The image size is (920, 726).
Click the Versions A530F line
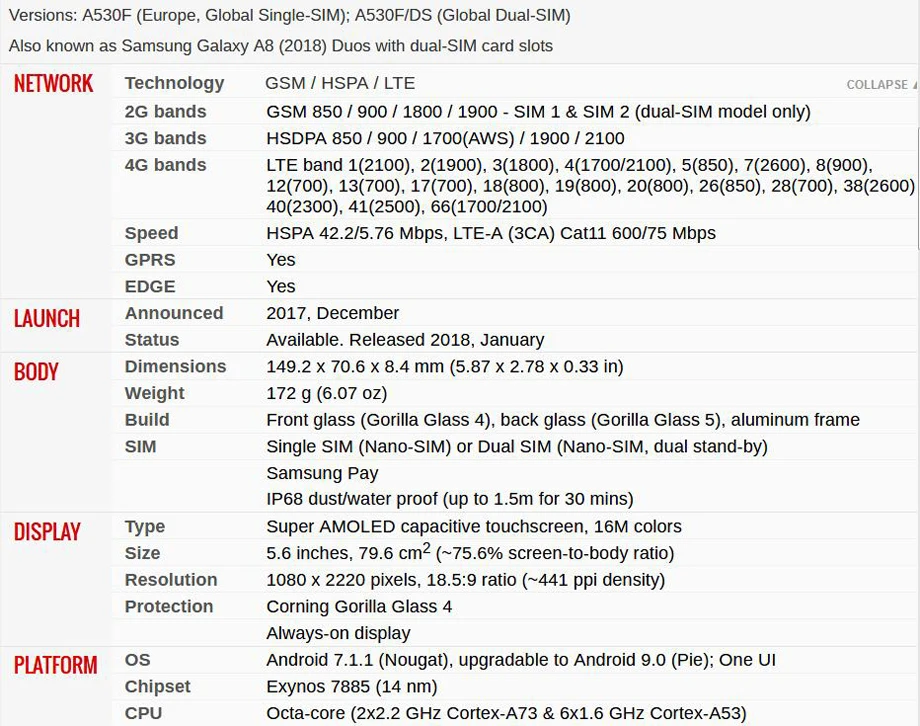tap(290, 15)
